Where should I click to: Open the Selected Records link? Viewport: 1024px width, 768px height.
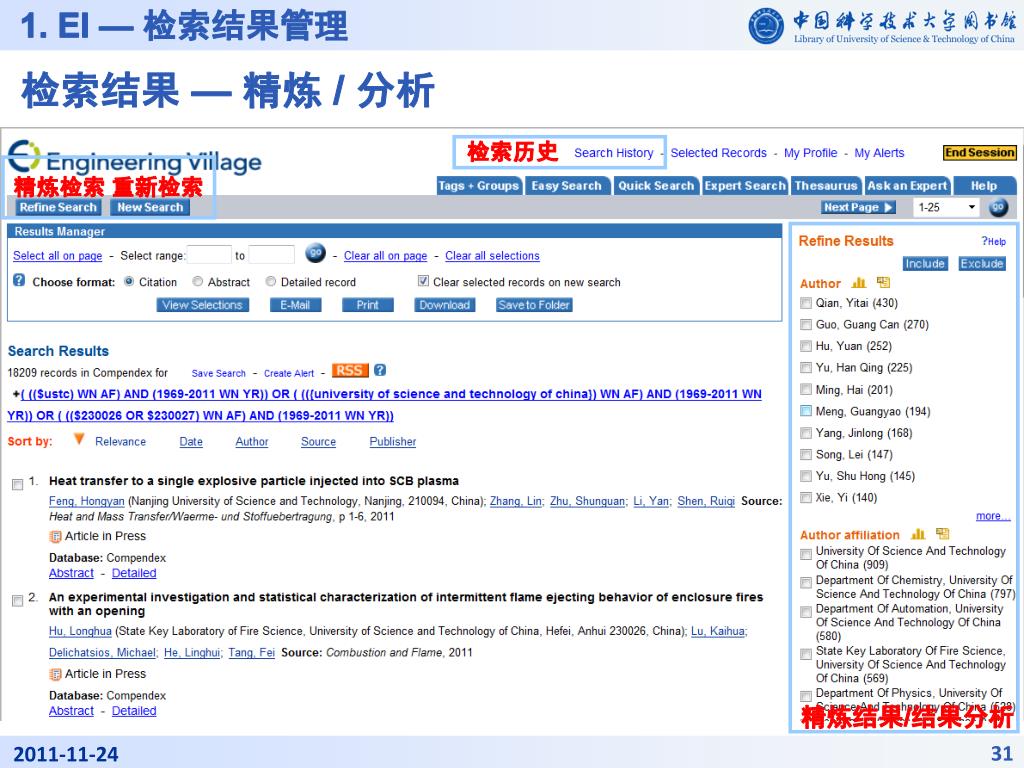click(718, 153)
